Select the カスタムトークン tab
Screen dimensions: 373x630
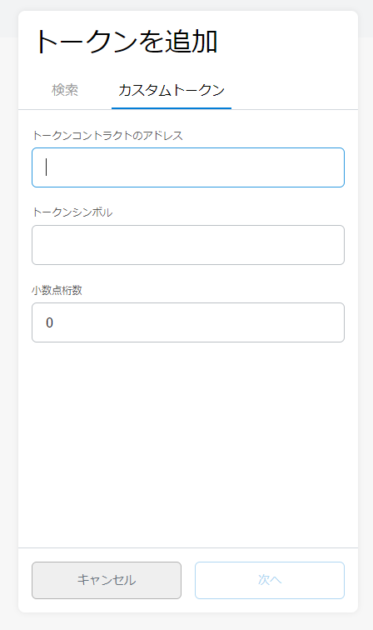pyautogui.click(x=171, y=90)
